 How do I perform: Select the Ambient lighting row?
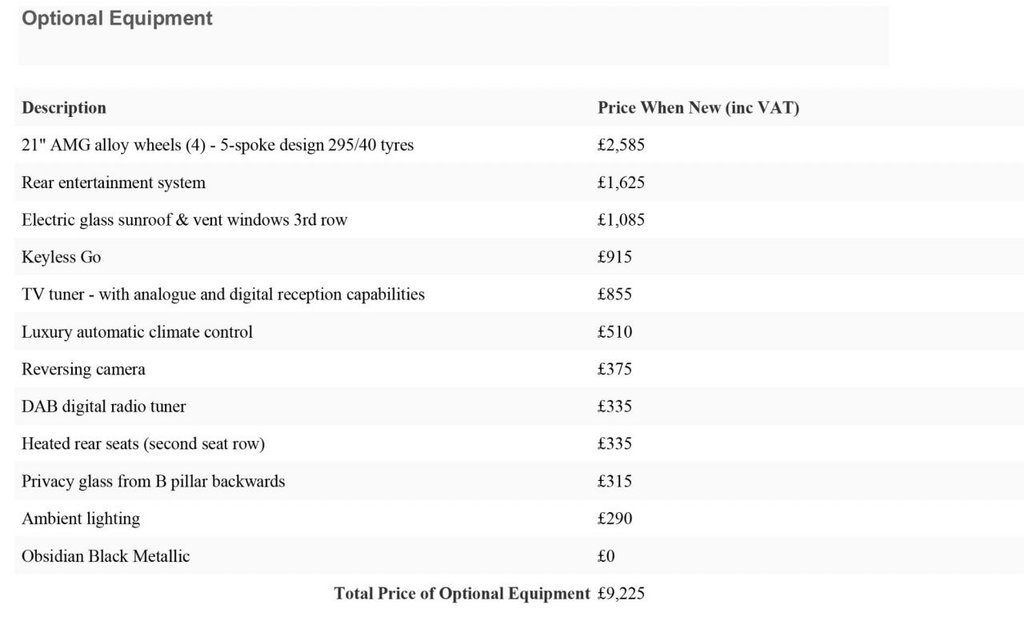[519, 519]
